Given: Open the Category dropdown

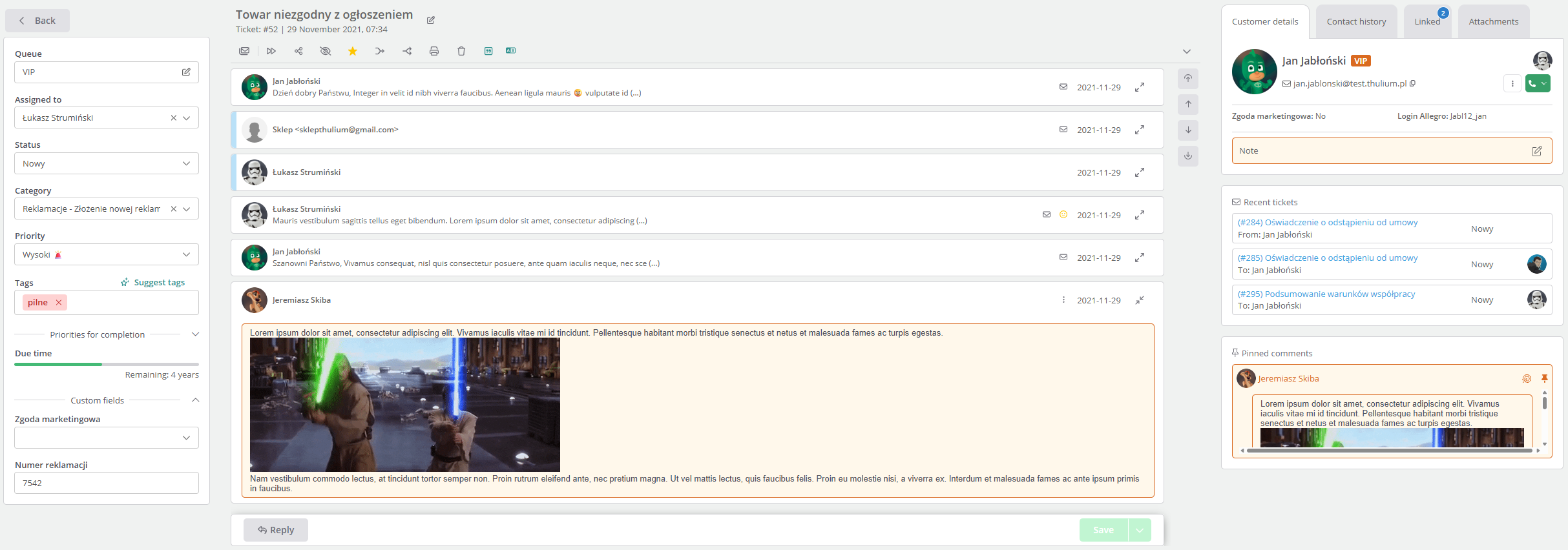Looking at the screenshot, I should (187, 209).
